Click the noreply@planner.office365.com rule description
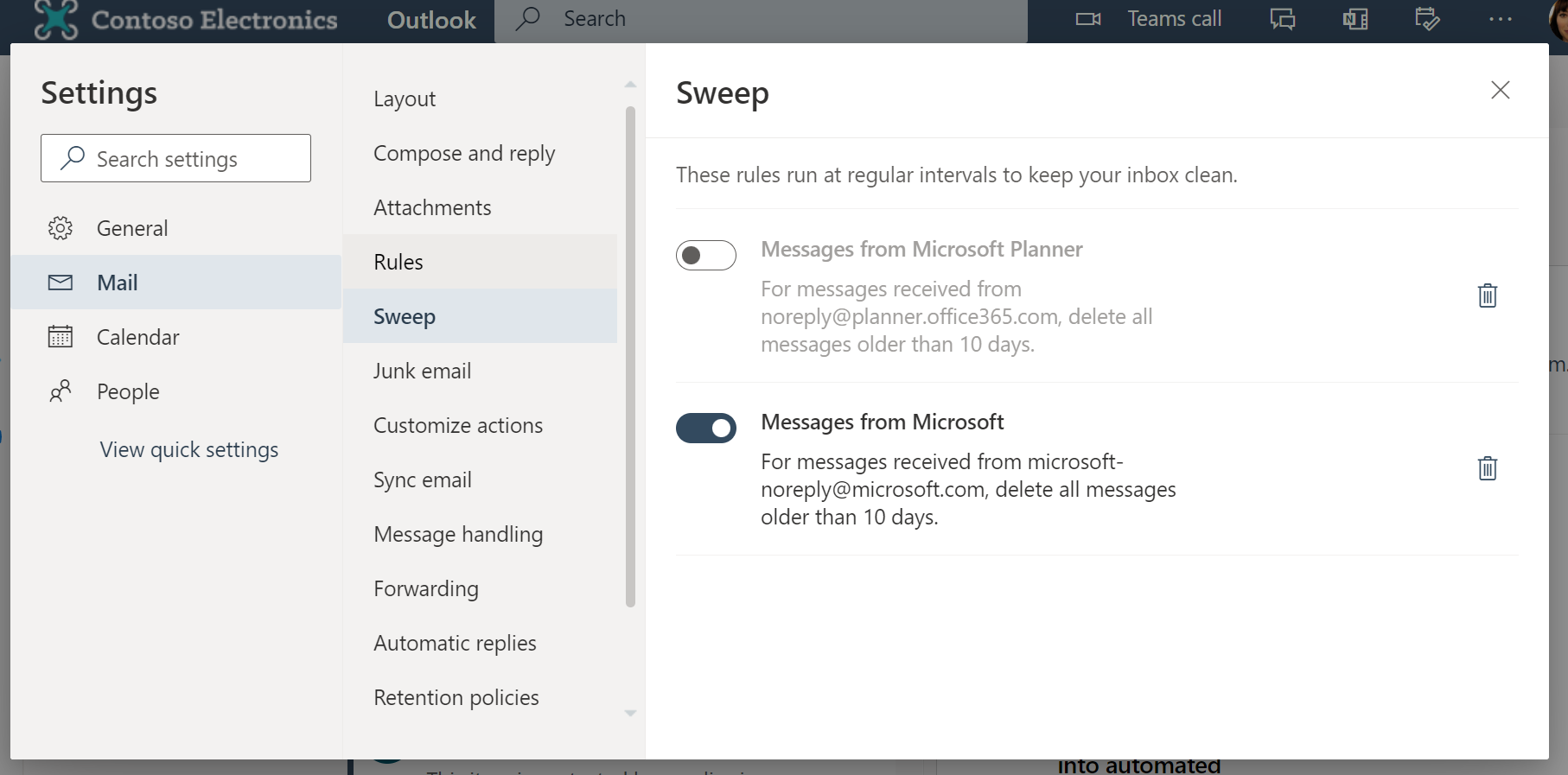Image resolution: width=1568 pixels, height=775 pixels. pos(957,316)
